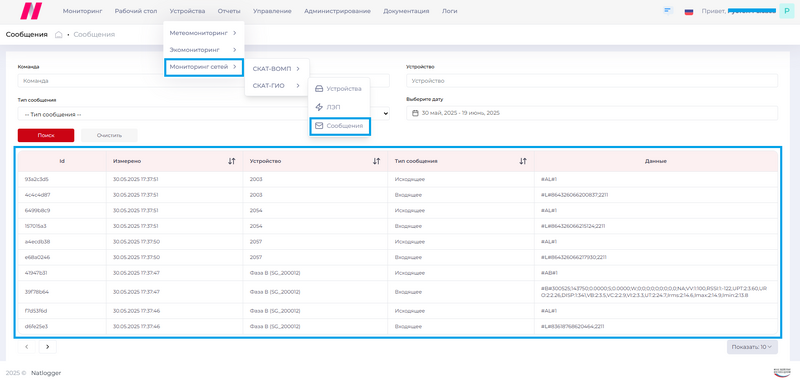
Task: Open the Рабочий стол menu
Action: (136, 11)
